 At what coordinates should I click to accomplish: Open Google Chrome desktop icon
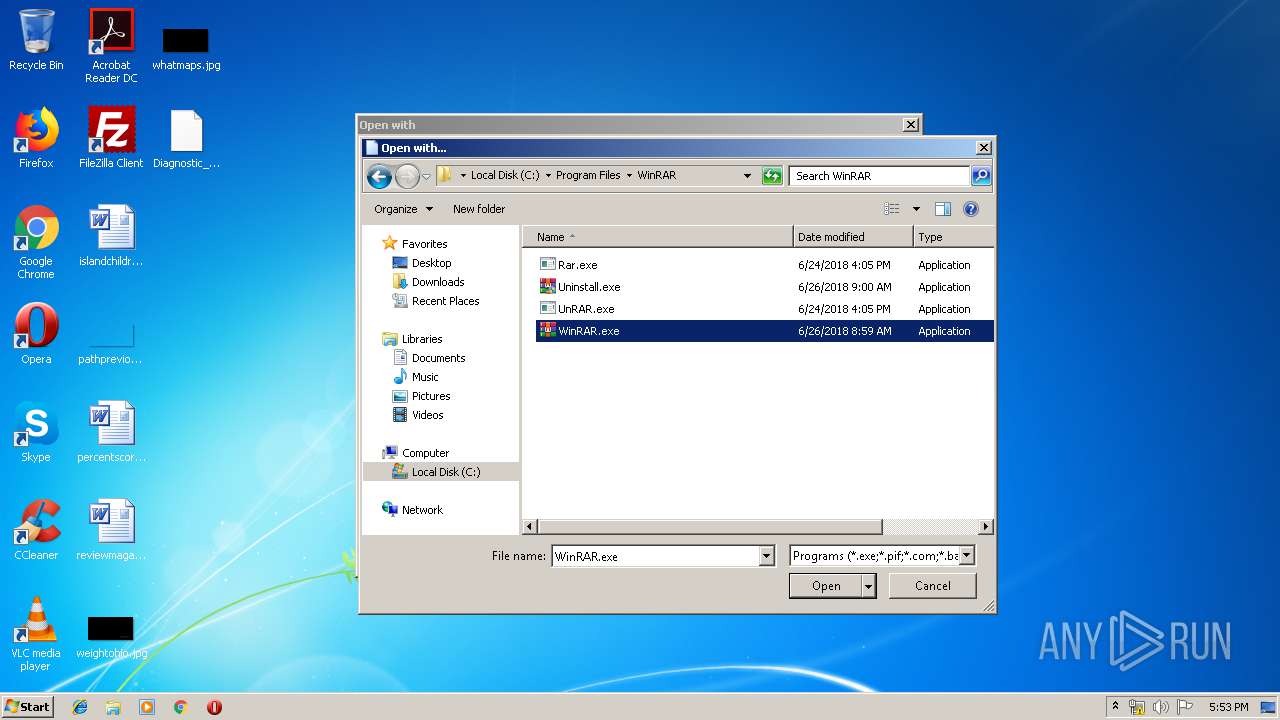(36, 242)
